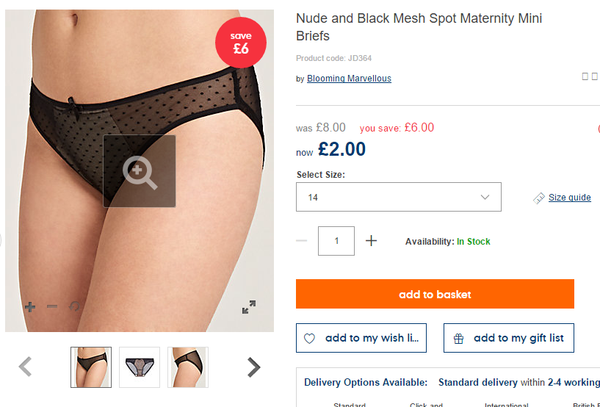Screen dimensions: 600x407
Task: Show next thumbnails with the right arrow
Action: pyautogui.click(x=253, y=367)
